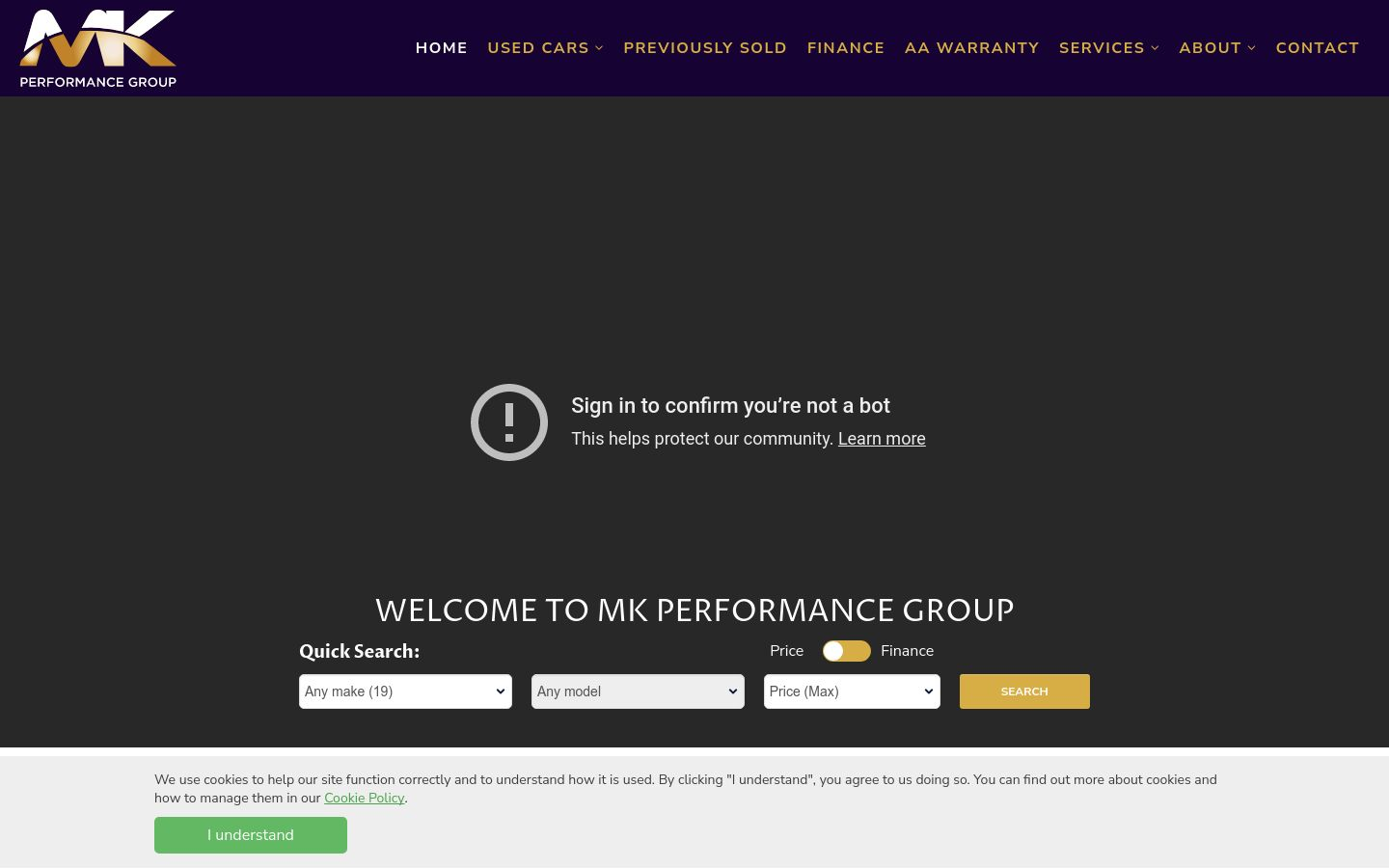Open the AA Warranty page
The width and height of the screenshot is (1389, 868).
972,48
